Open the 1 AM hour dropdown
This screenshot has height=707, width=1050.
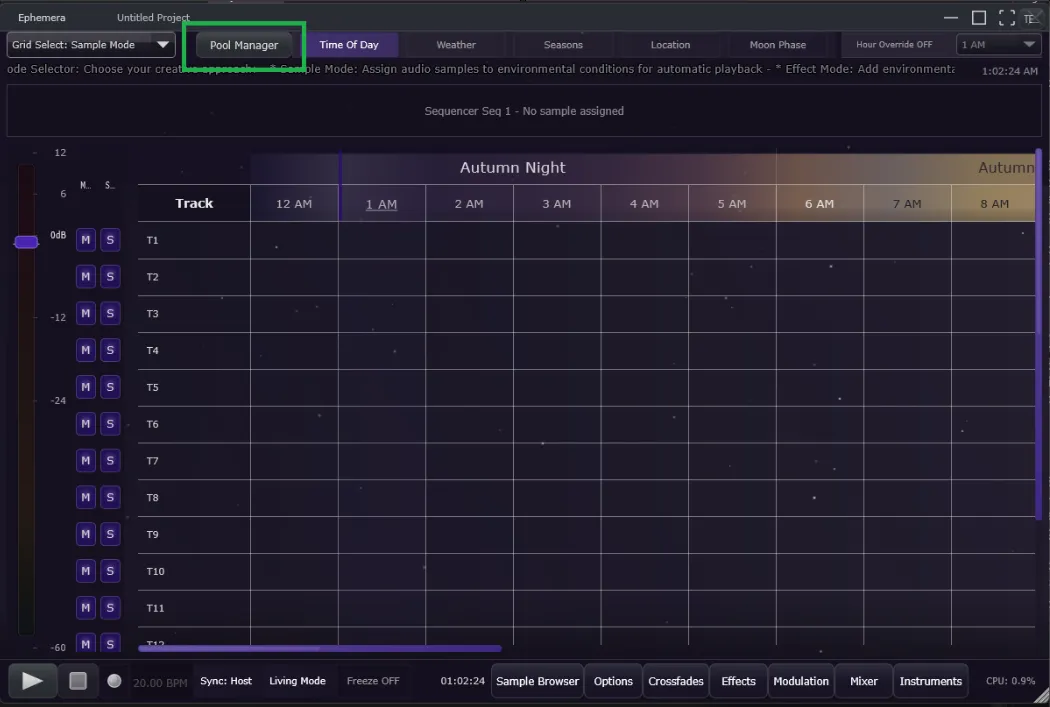(x=998, y=44)
